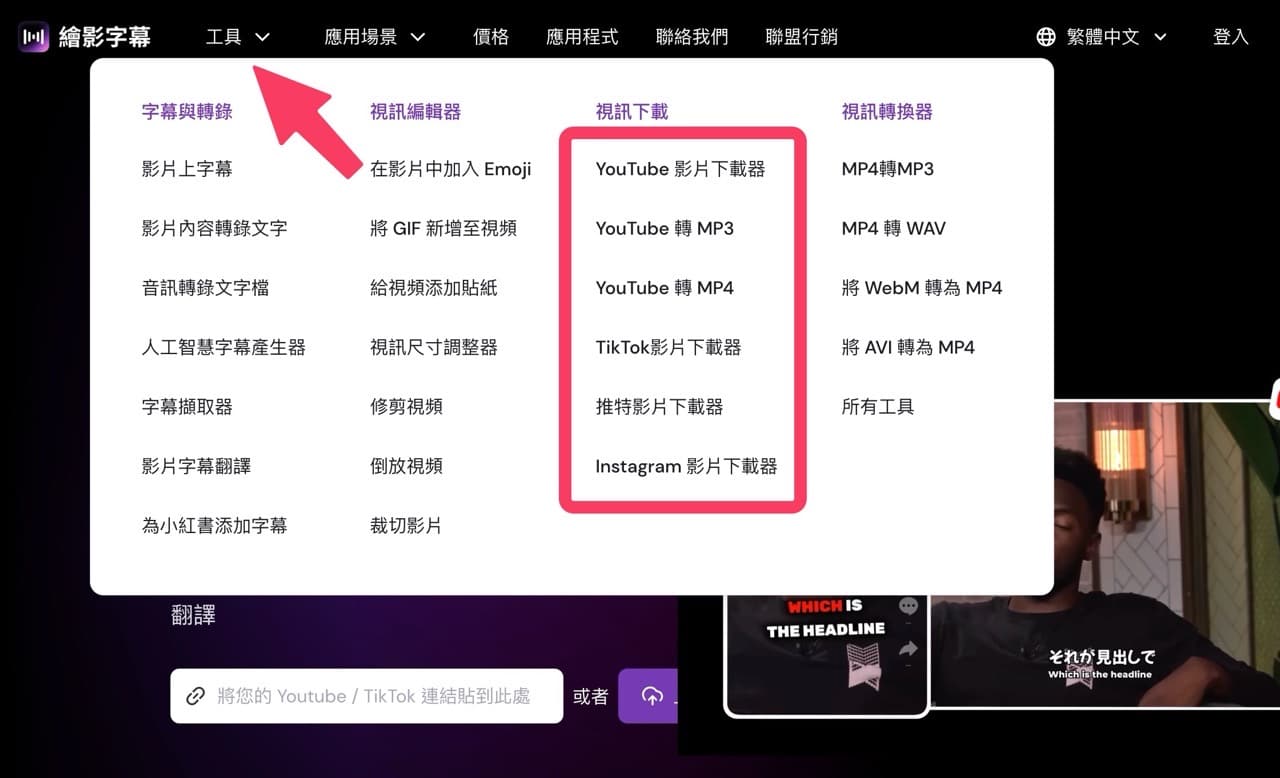This screenshot has height=778, width=1280.
Task: Click the purple upload cloud icon
Action: 652,696
